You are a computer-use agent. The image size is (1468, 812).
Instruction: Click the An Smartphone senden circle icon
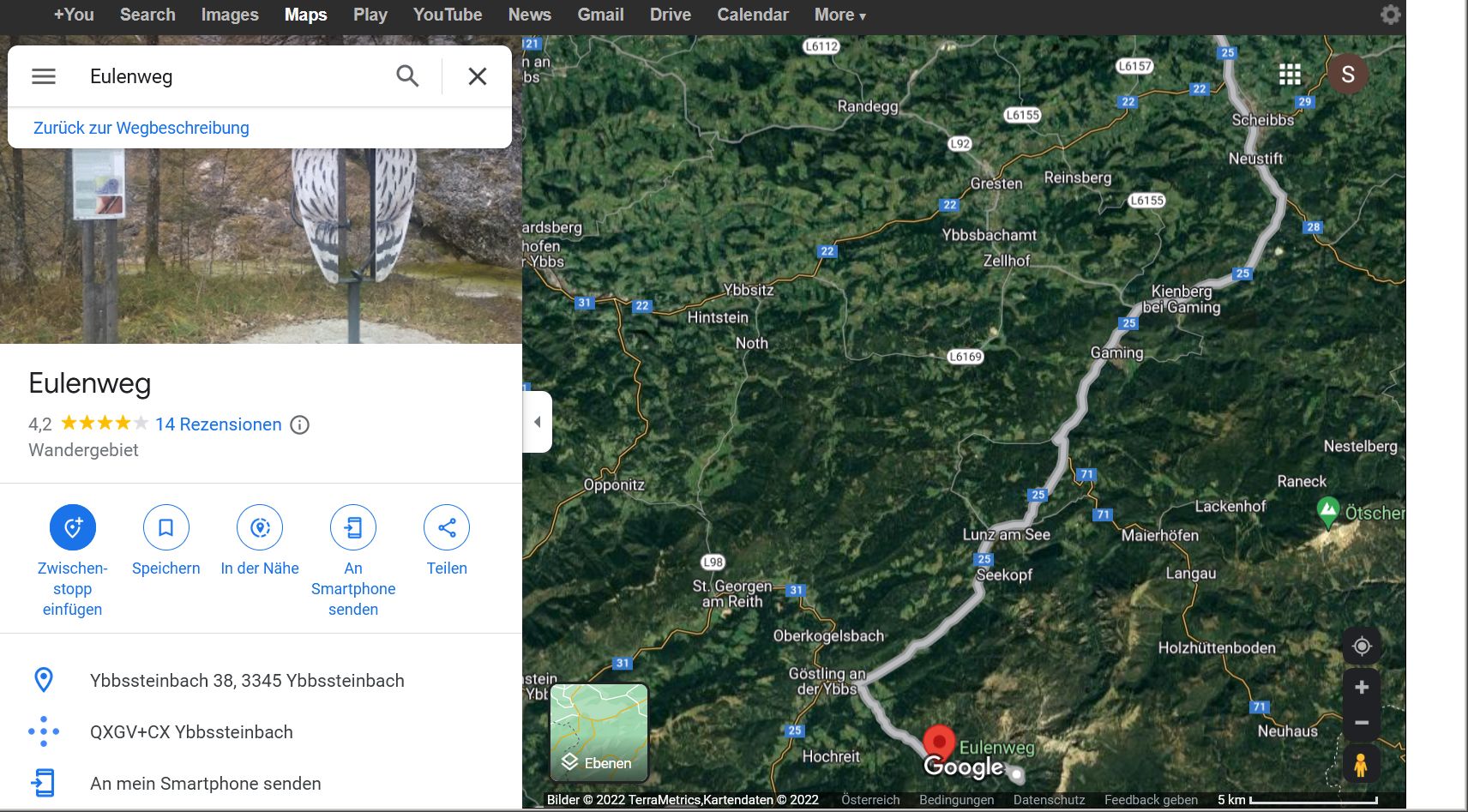353,527
